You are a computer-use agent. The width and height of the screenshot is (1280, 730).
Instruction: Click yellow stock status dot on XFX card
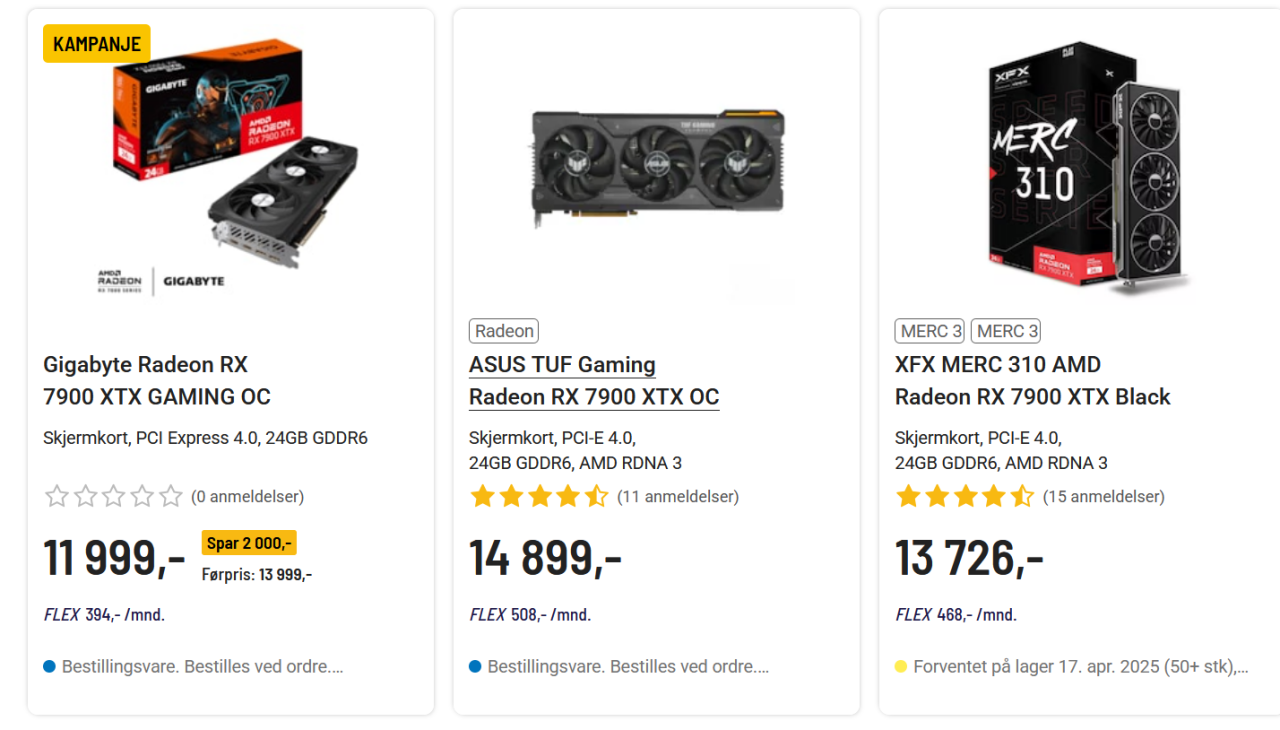[x=901, y=666]
